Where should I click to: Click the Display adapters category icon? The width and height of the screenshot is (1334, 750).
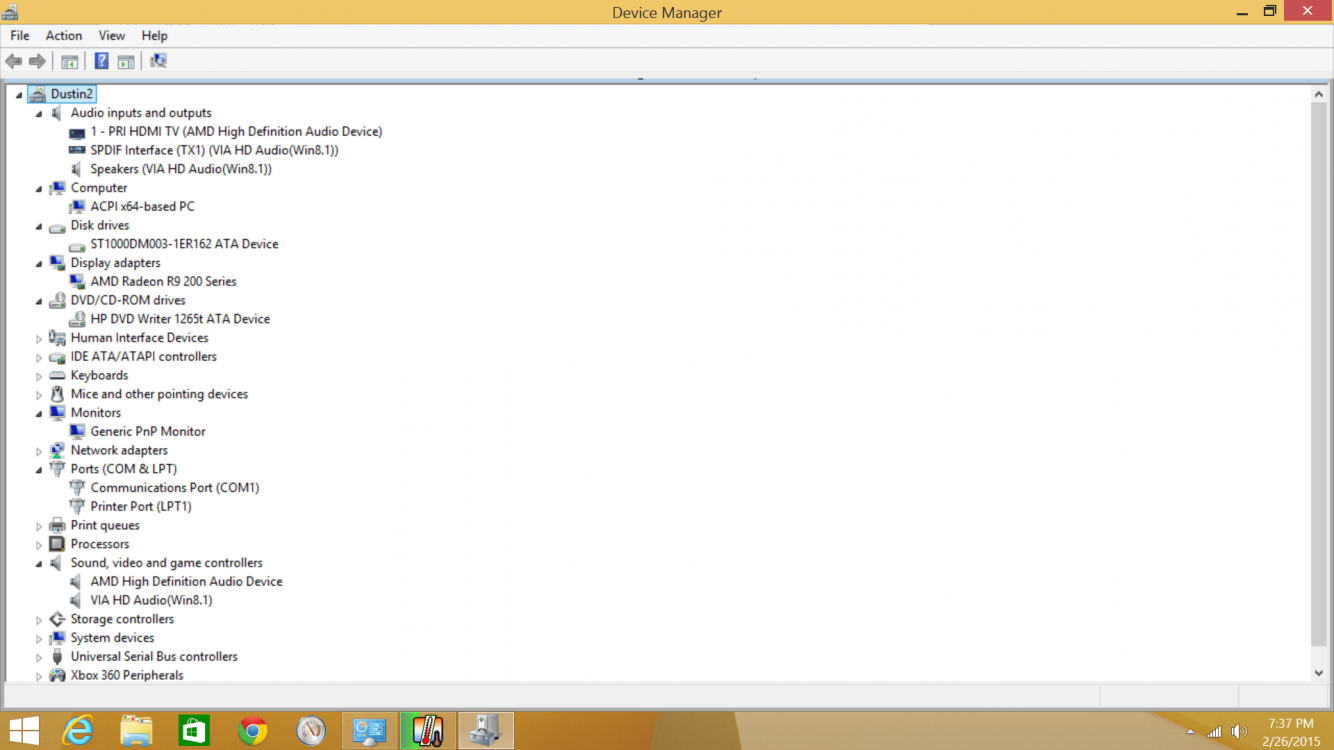point(57,263)
